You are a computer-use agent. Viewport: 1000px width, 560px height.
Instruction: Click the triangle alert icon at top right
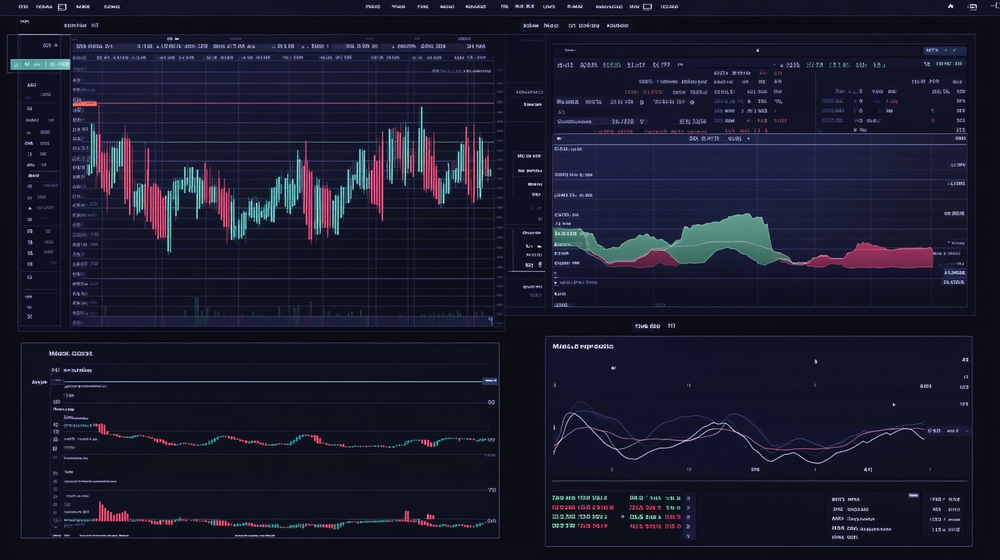point(949,6)
